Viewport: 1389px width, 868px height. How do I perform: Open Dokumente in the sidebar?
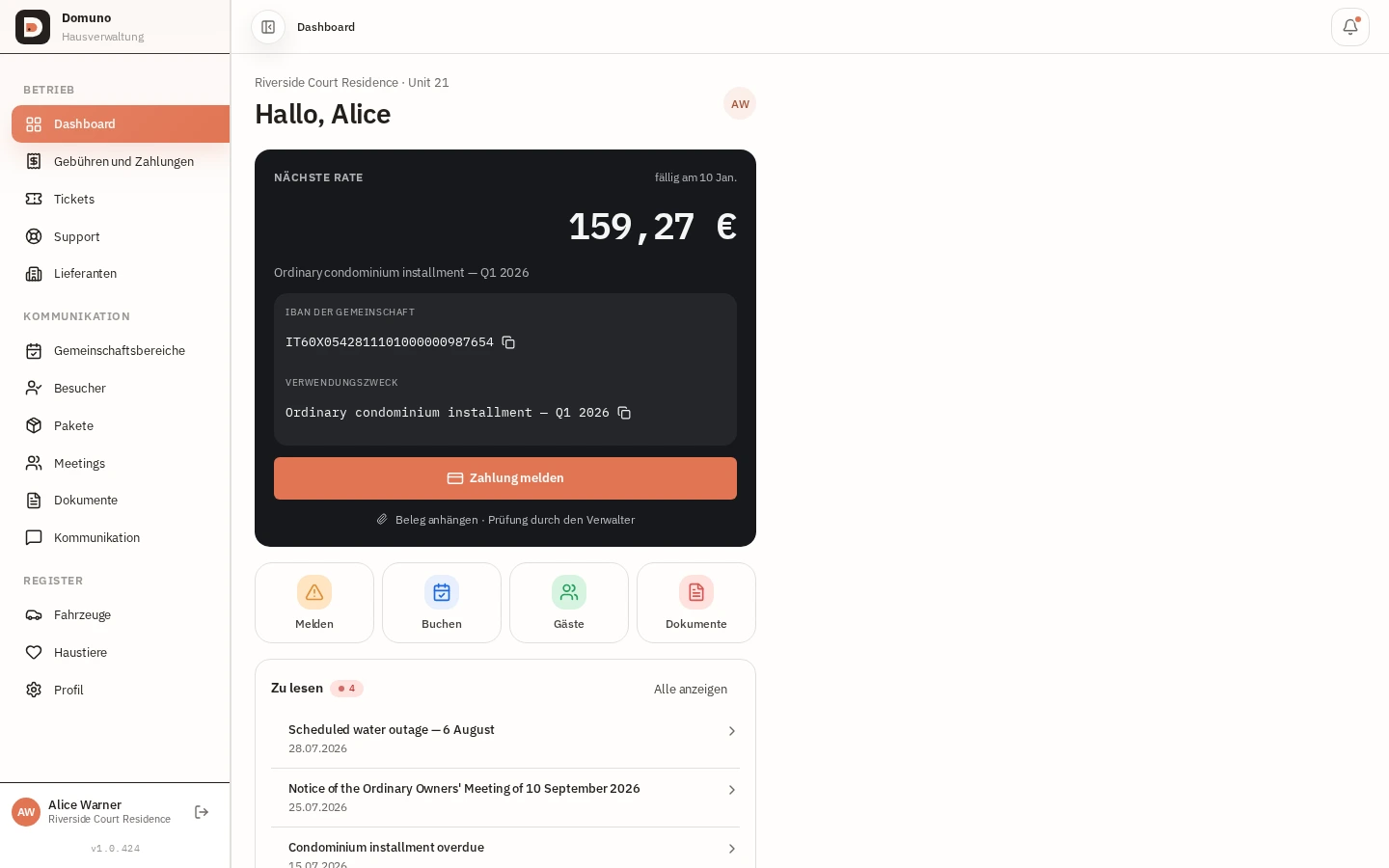point(121,501)
